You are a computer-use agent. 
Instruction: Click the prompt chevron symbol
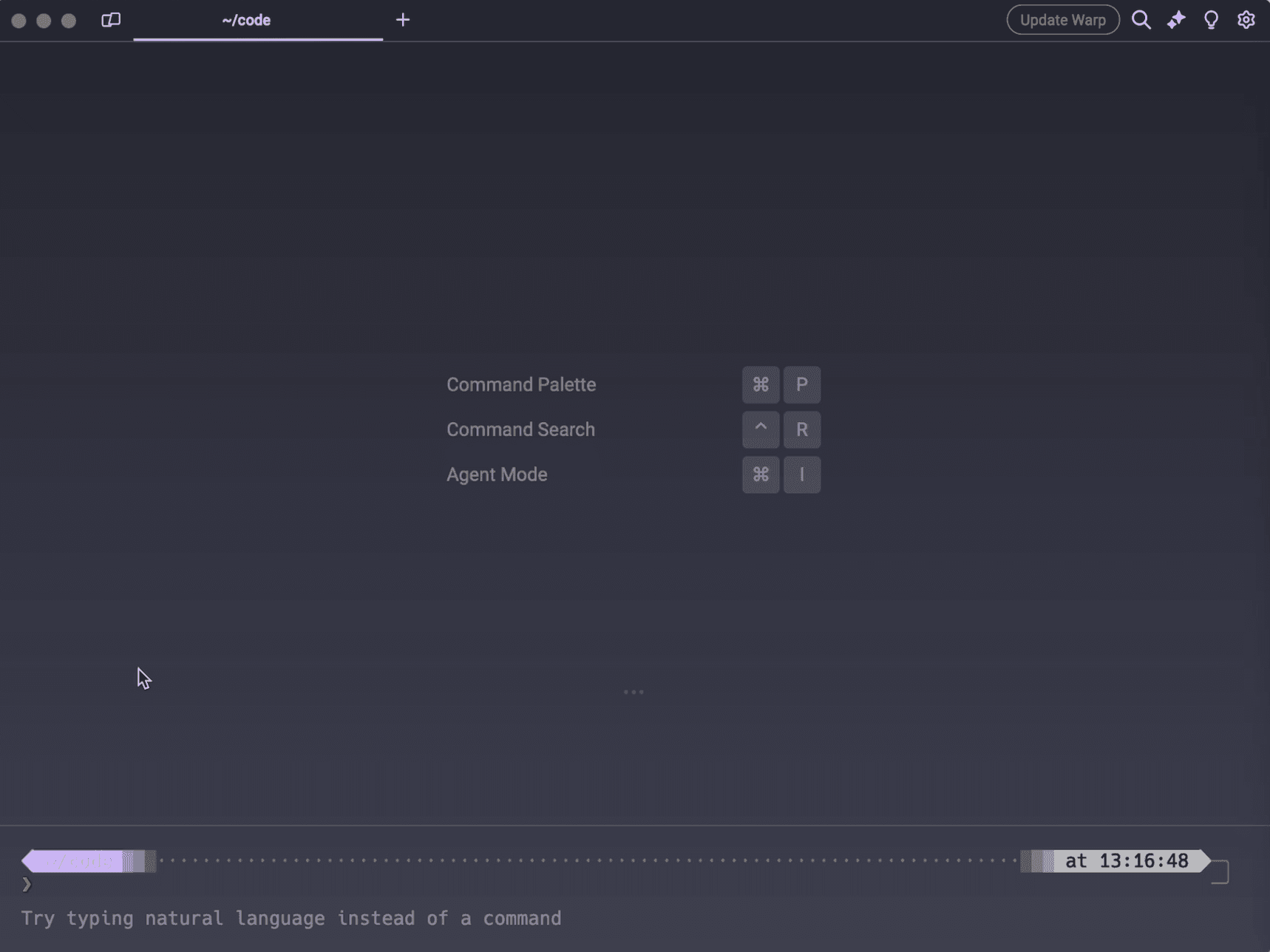pyautogui.click(x=27, y=884)
